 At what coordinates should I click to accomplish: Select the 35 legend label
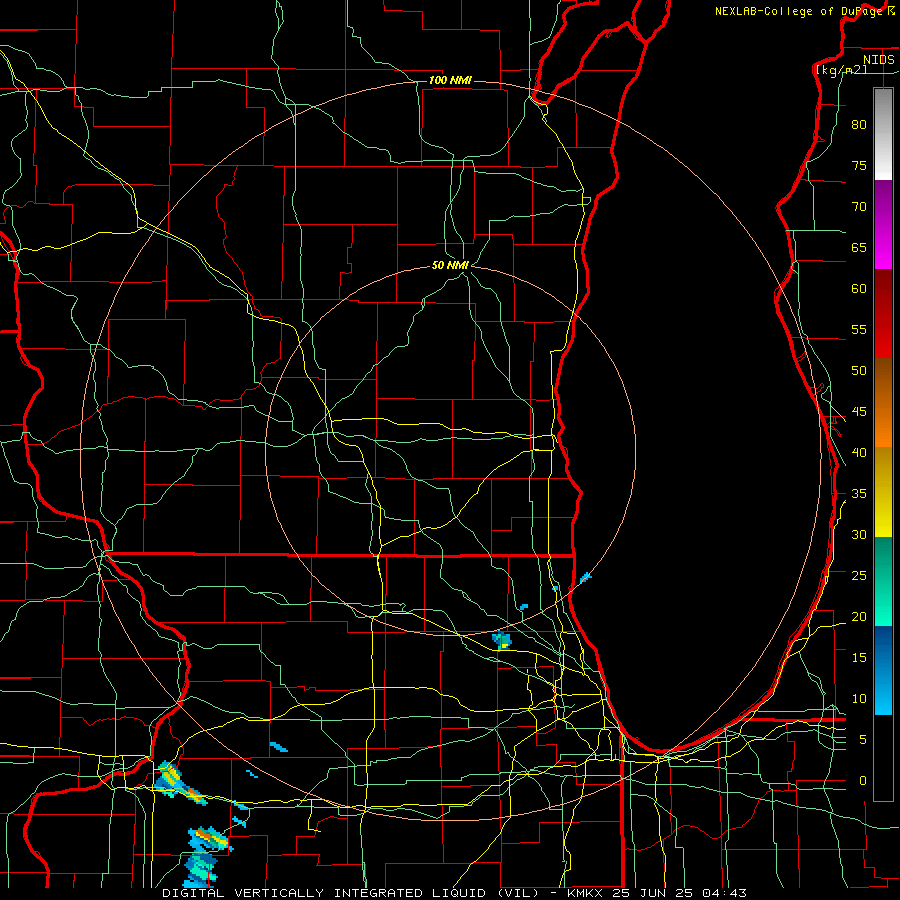point(859,494)
